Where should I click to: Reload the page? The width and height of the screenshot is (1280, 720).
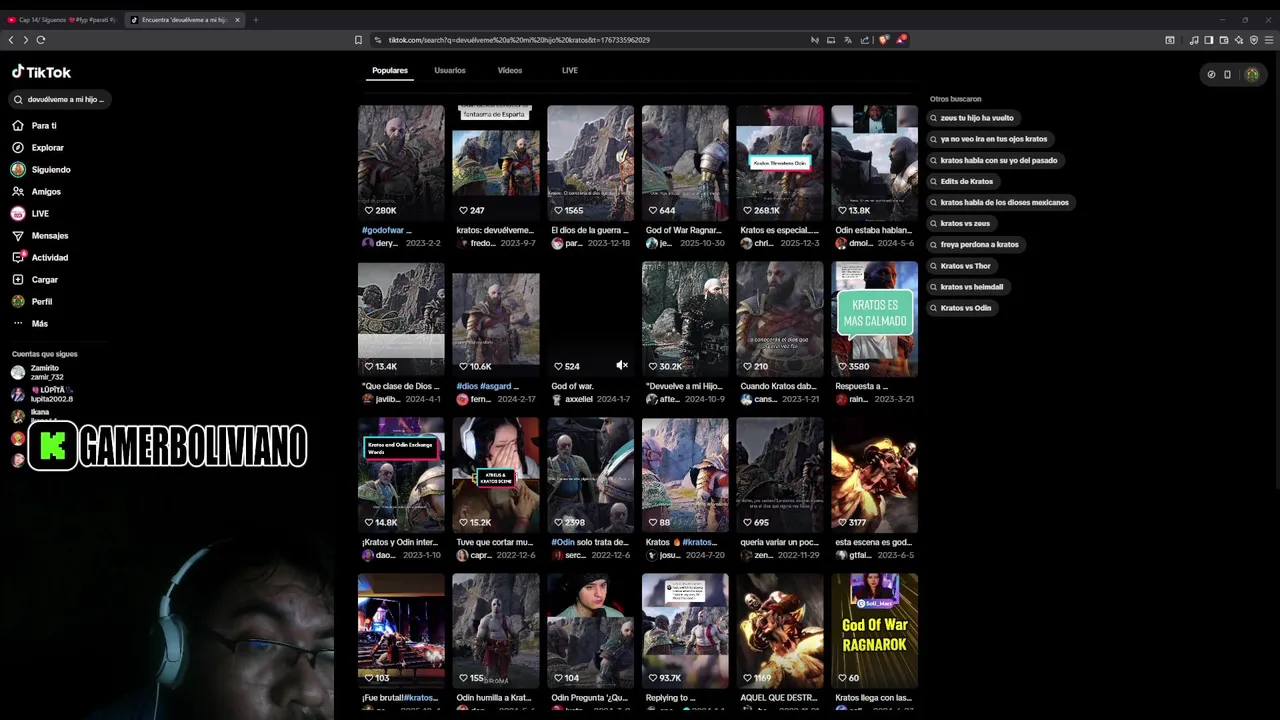(41, 40)
